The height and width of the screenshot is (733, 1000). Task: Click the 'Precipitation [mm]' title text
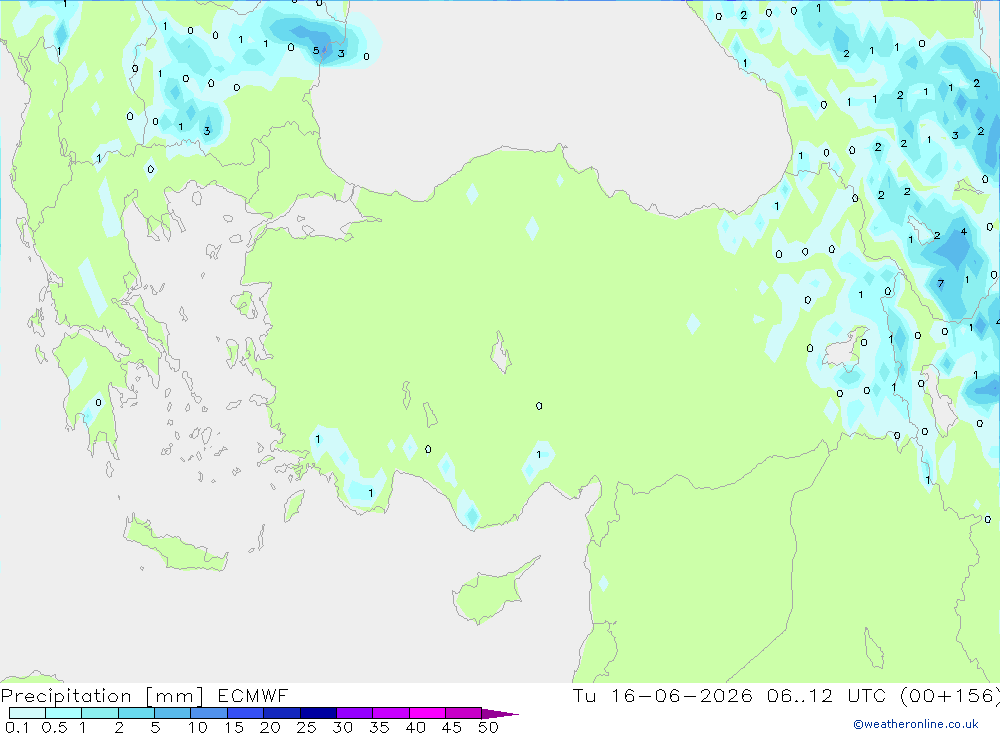click(102, 696)
